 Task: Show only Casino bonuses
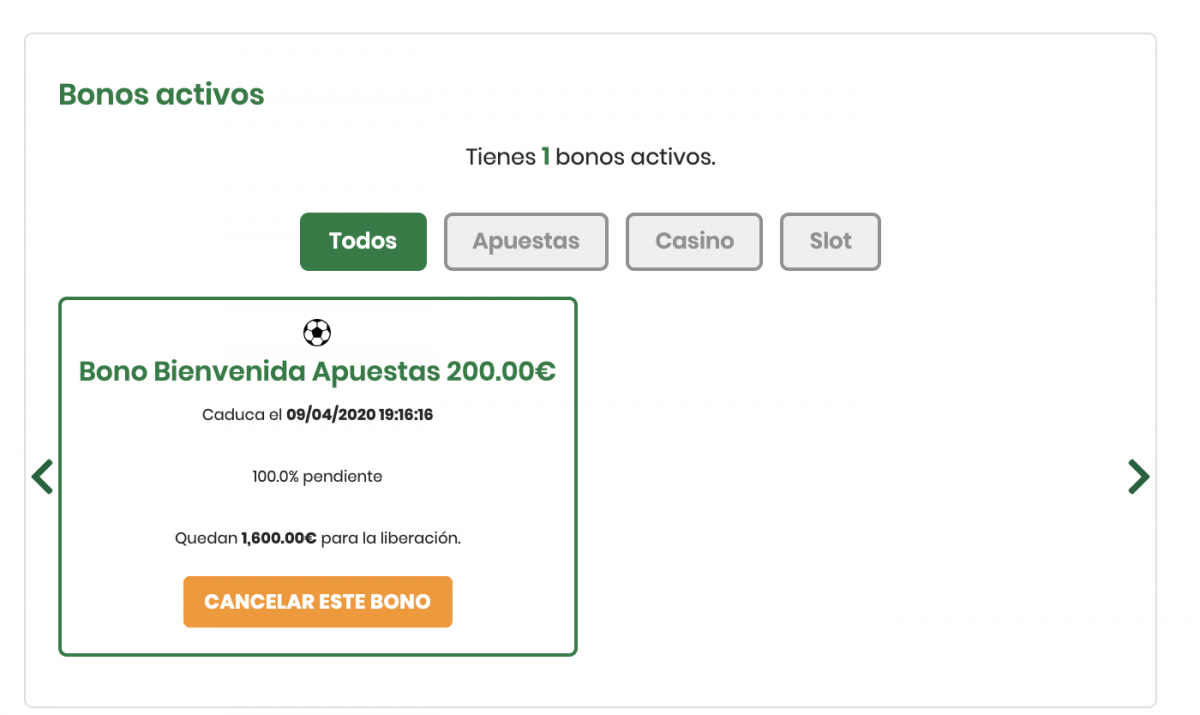[x=694, y=241]
